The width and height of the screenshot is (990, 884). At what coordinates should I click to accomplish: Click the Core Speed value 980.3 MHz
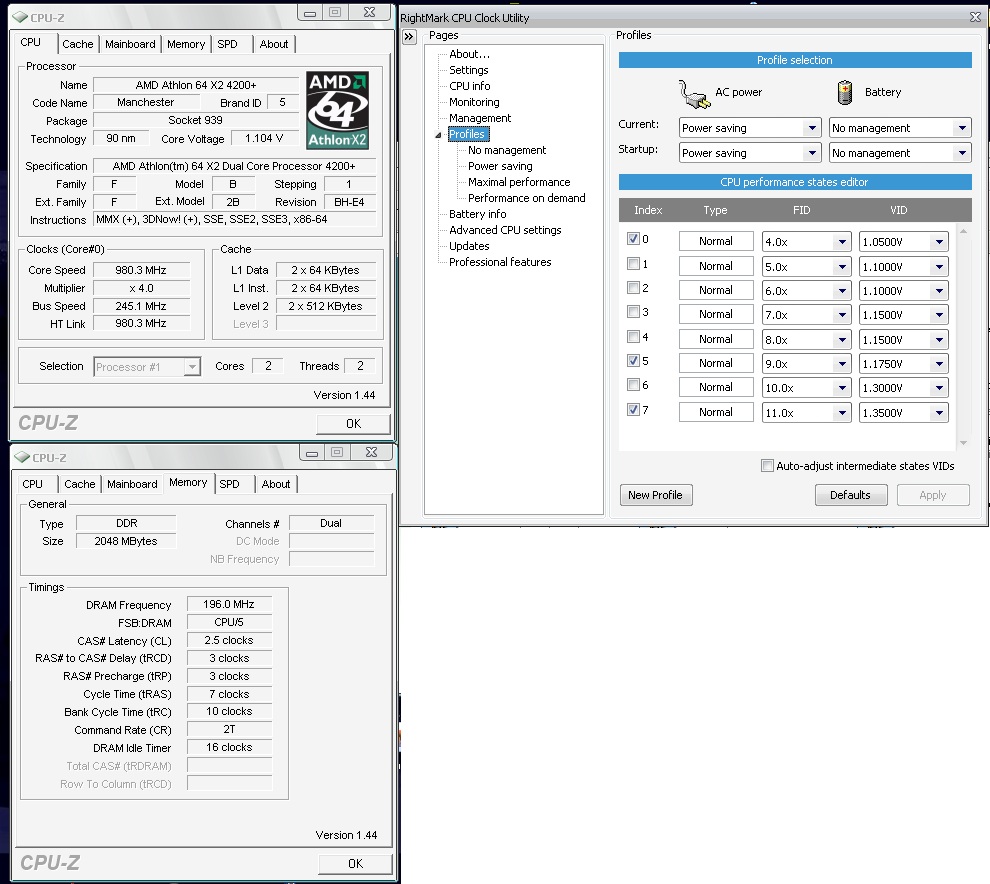(141, 270)
